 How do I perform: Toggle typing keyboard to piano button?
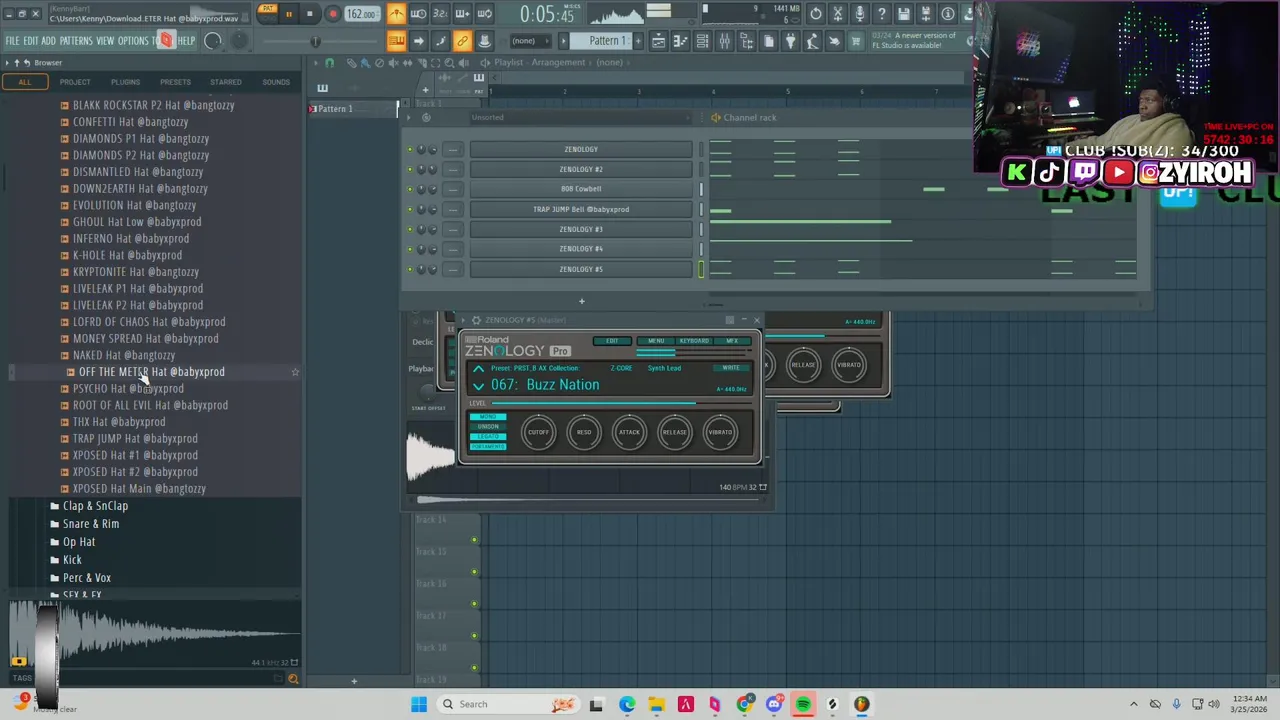click(396, 41)
